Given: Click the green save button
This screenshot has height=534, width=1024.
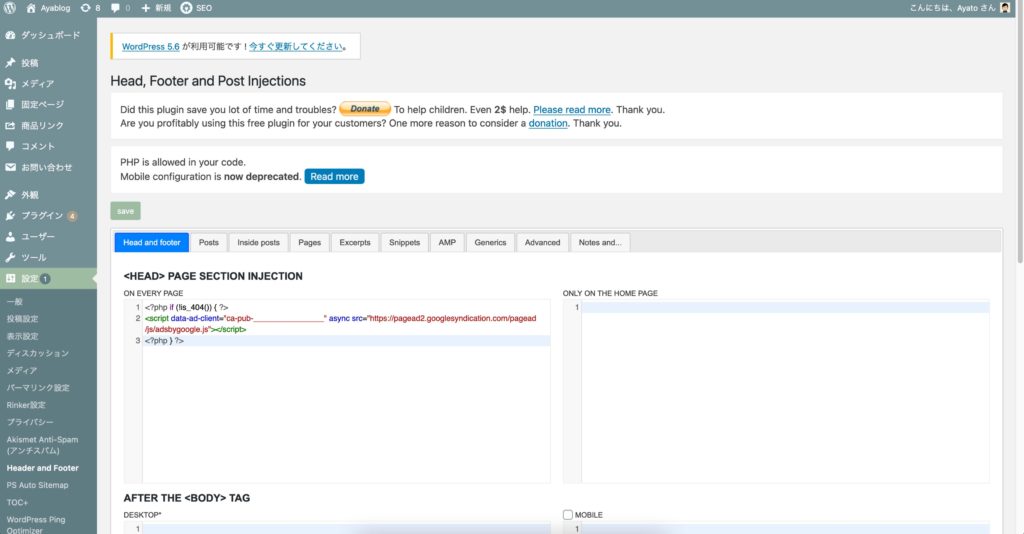Looking at the screenshot, I should (125, 211).
